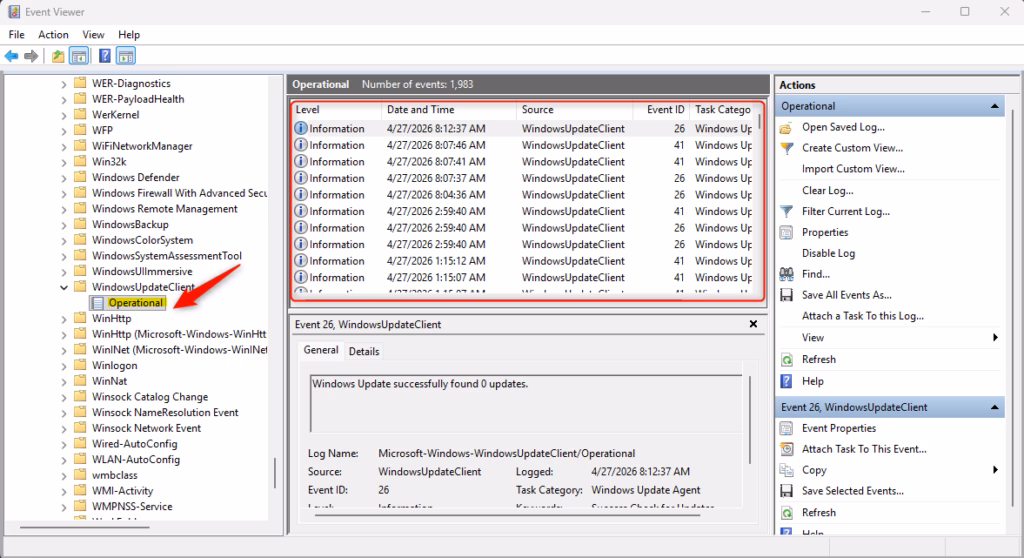This screenshot has width=1024, height=558.
Task: Click the Save Selected Events floppy icon
Action: (x=786, y=491)
